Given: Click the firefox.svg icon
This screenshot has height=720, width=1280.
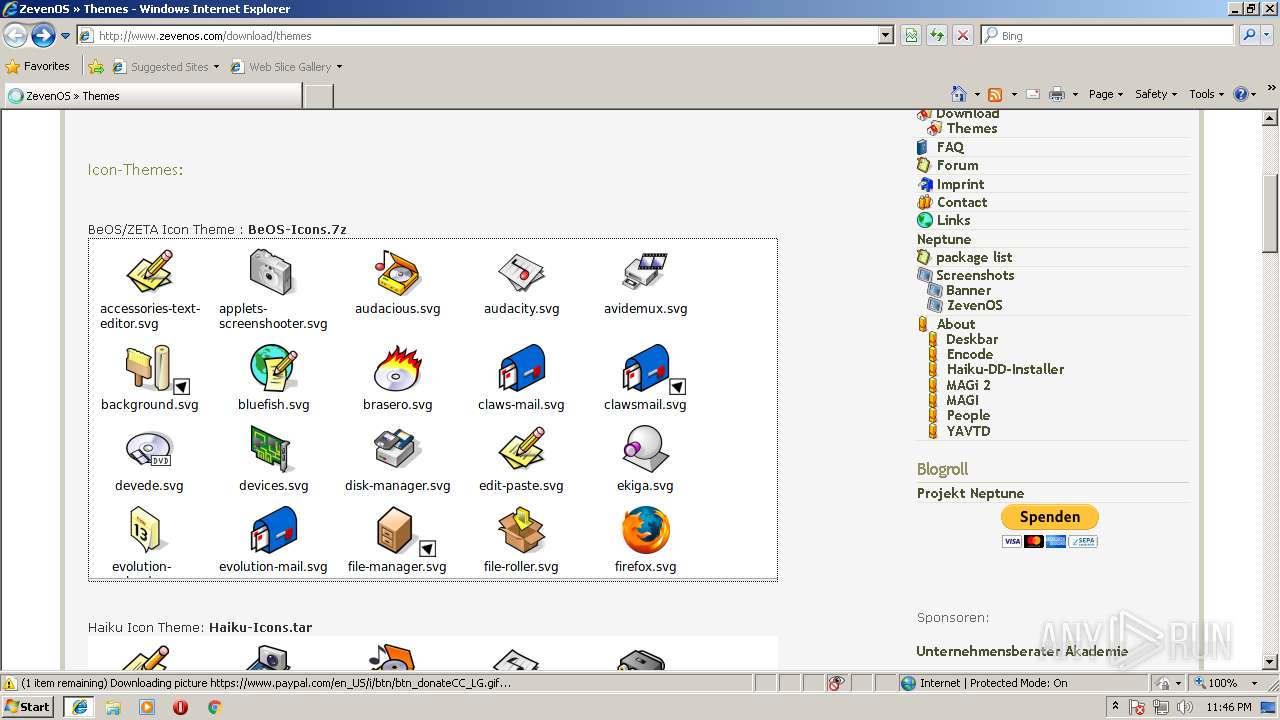Looking at the screenshot, I should pos(645,531).
